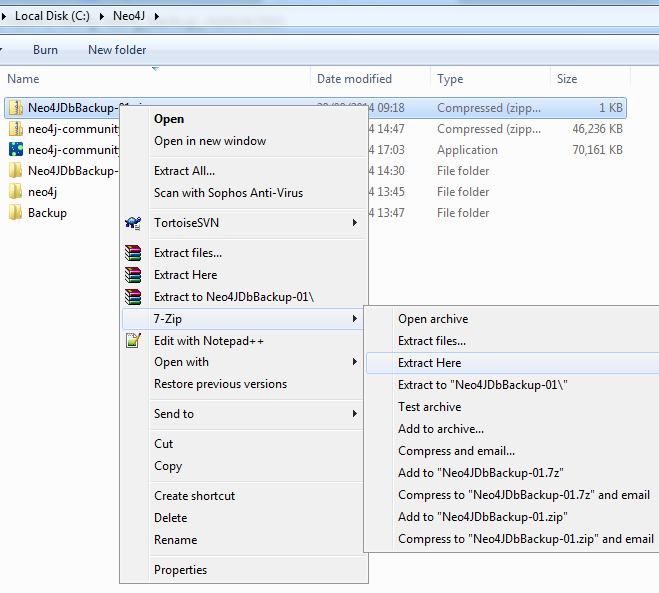Select the neo4j folder name
The image size is (659, 593).
42,192
